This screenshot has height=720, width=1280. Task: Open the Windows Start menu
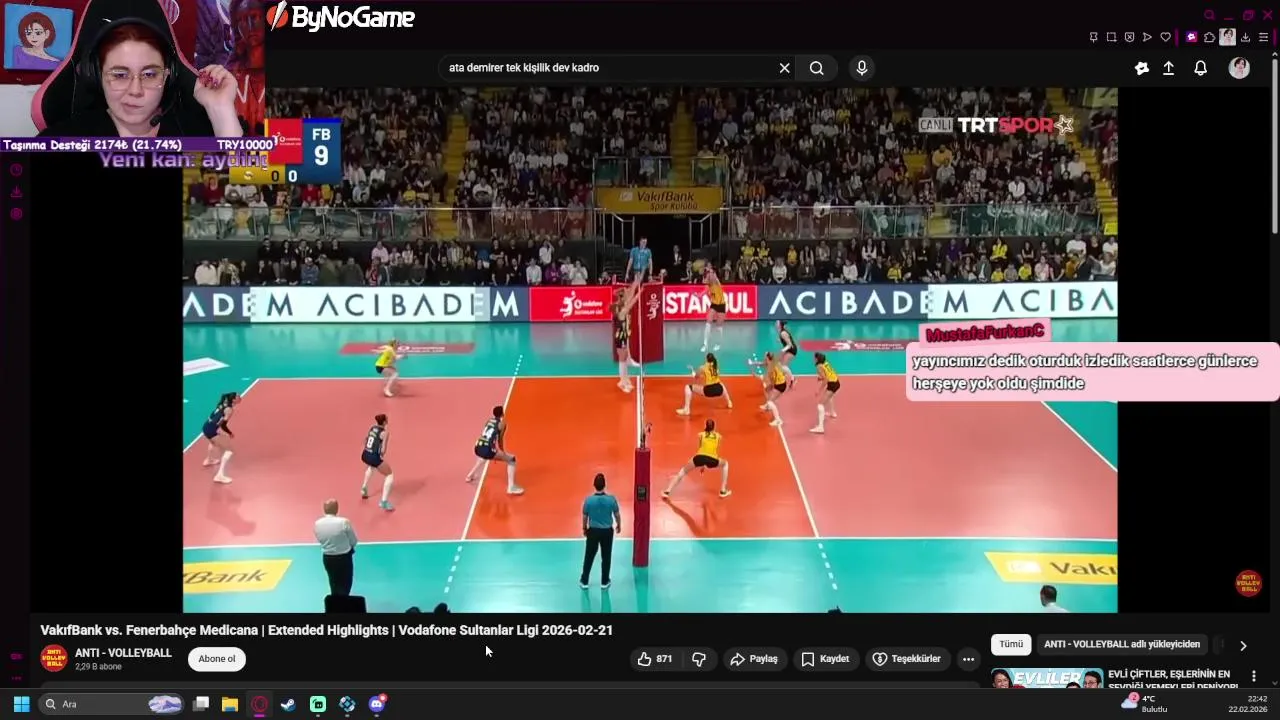click(x=21, y=704)
